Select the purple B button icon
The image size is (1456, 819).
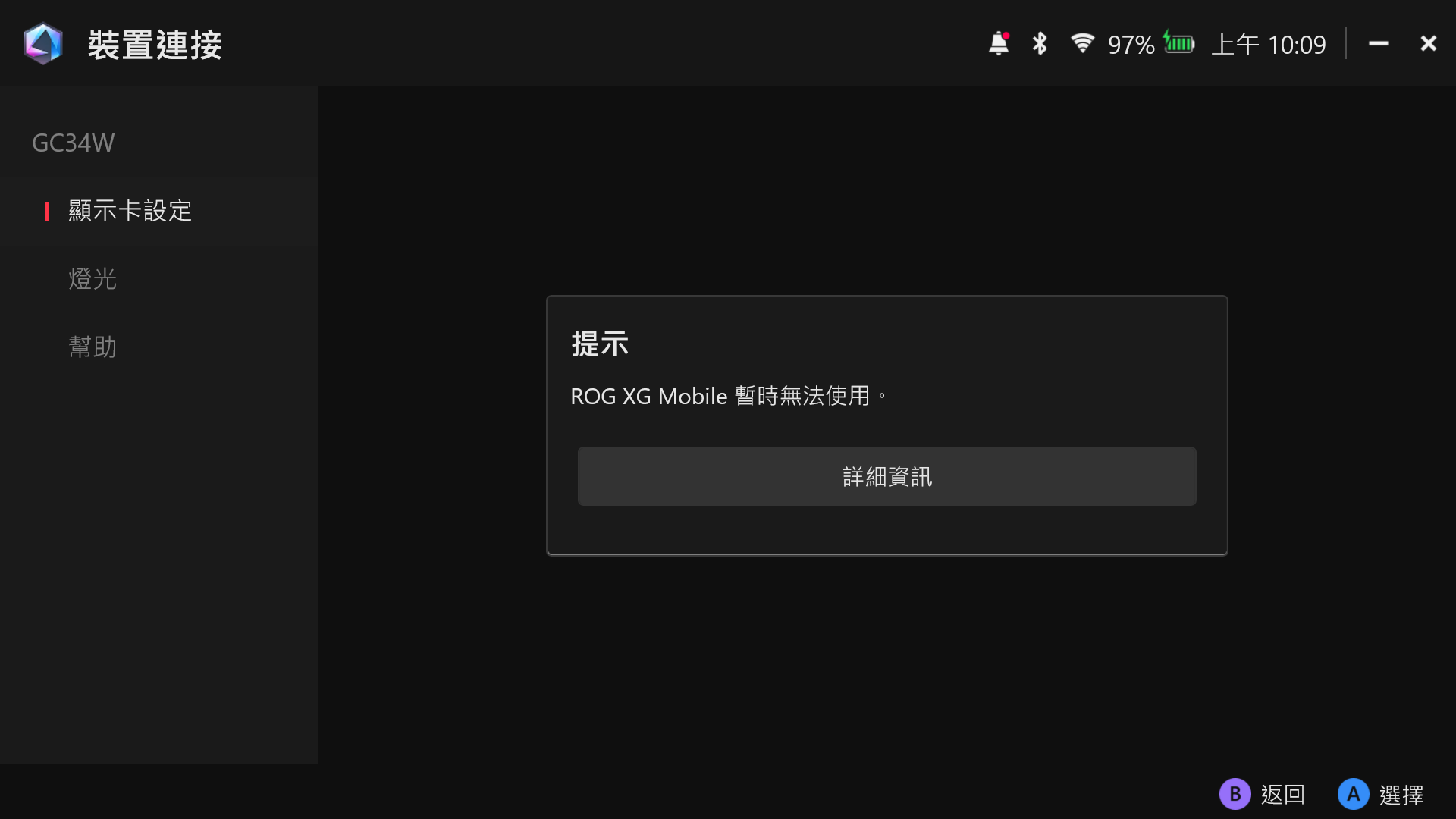pyautogui.click(x=1235, y=794)
